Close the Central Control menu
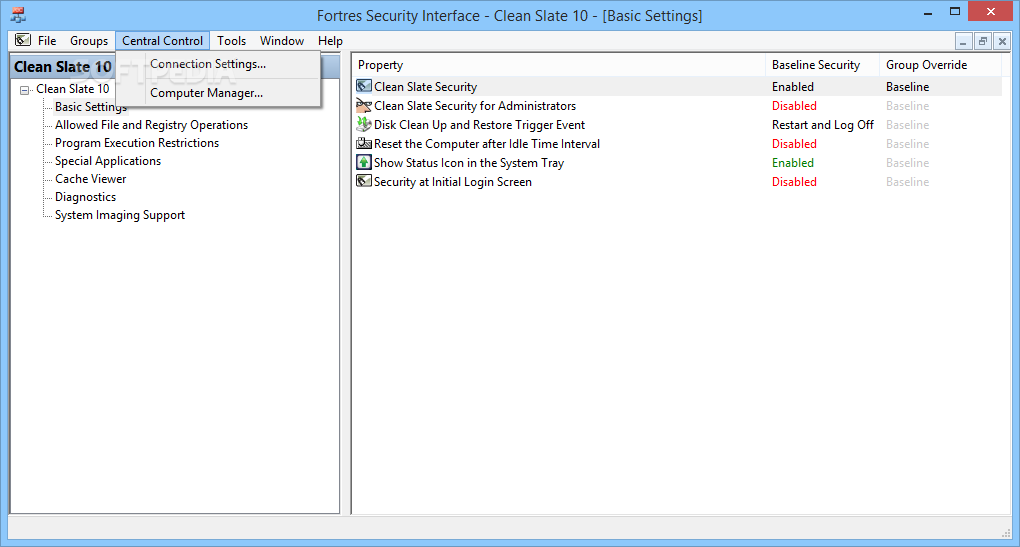This screenshot has width=1020, height=547. (x=163, y=40)
